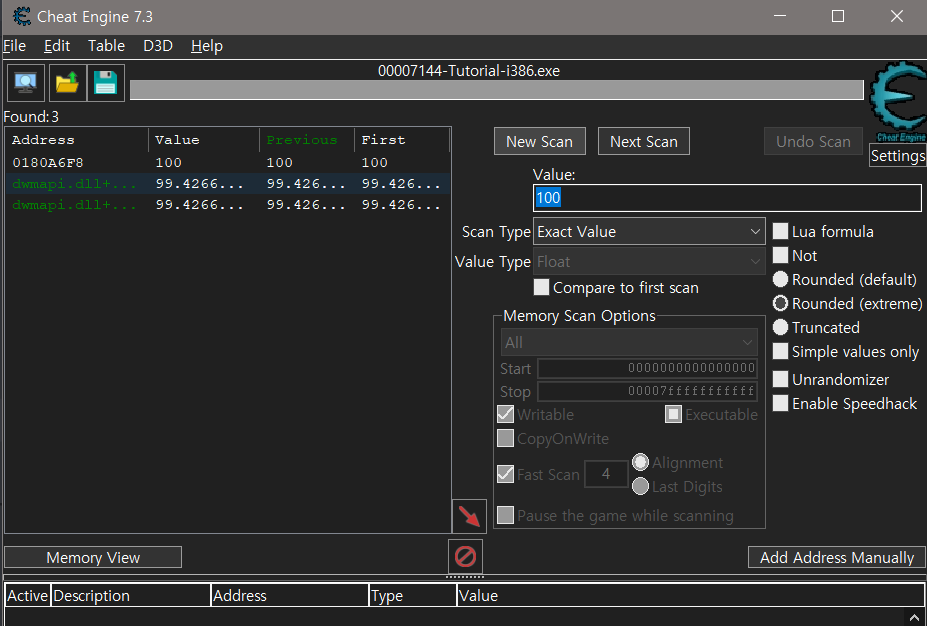
Task: Click the Cheat Engine logo graphic
Action: 897,100
